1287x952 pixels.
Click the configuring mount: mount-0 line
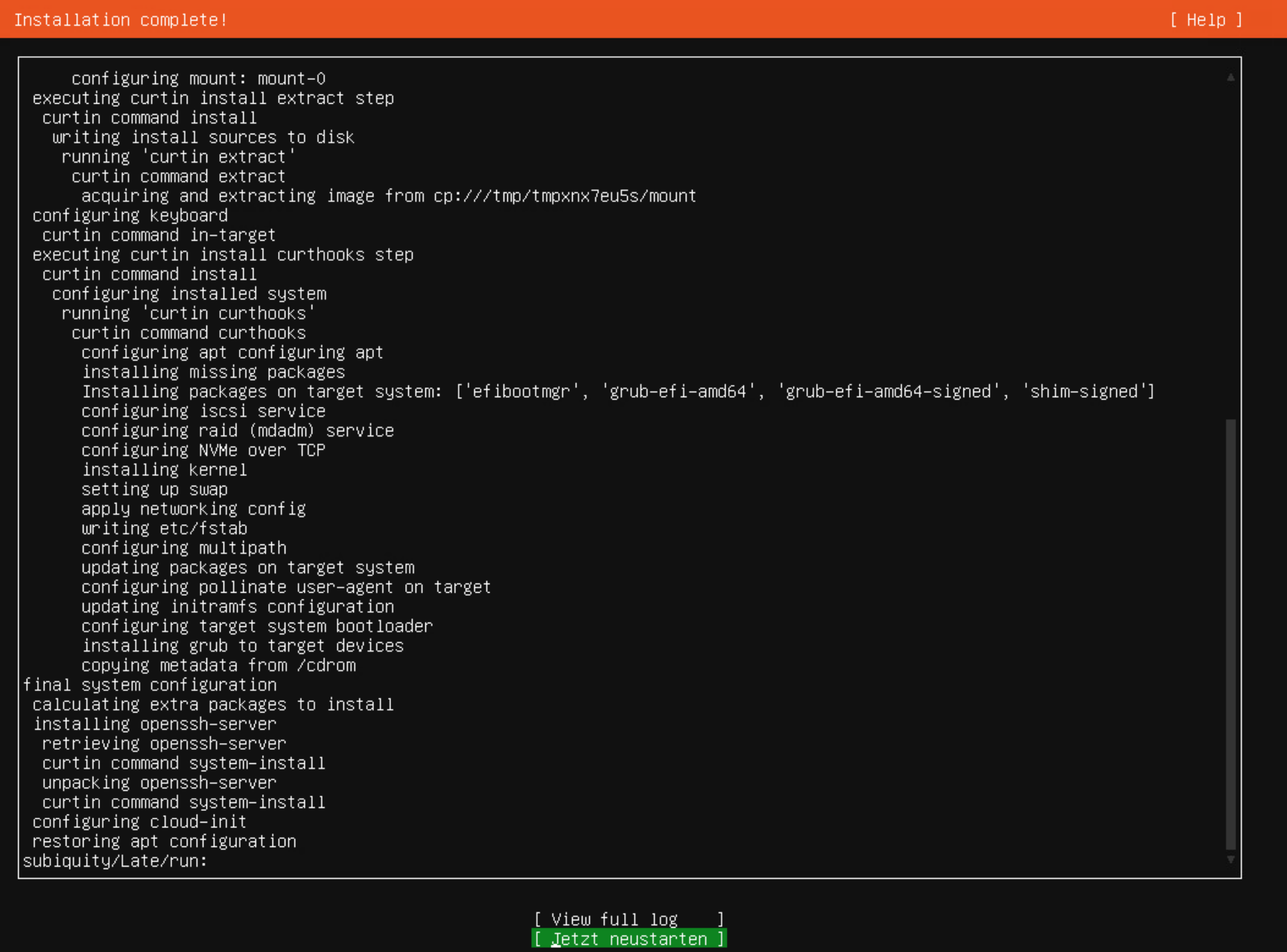(x=198, y=78)
